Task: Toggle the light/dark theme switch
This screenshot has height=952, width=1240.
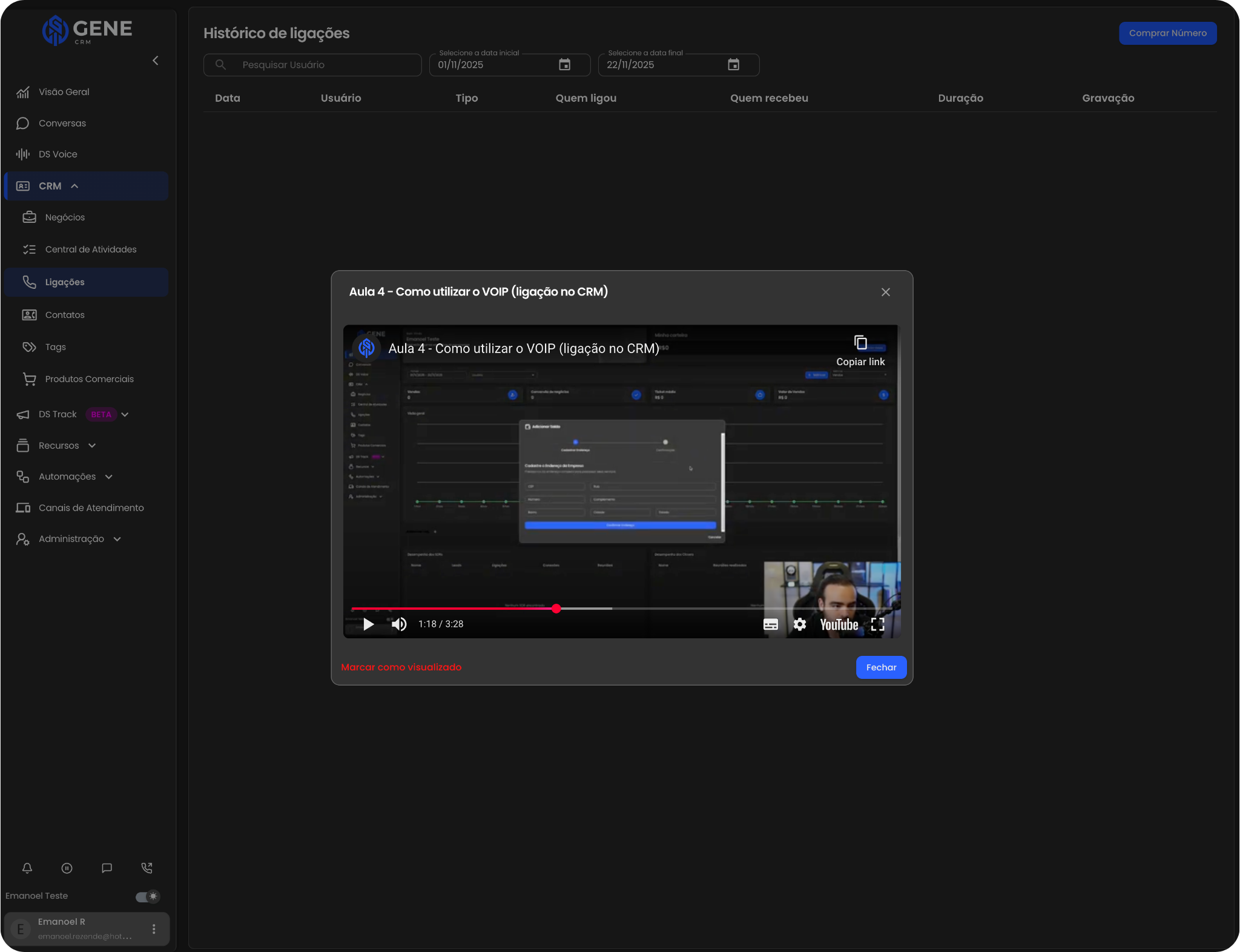Action: coord(148,896)
